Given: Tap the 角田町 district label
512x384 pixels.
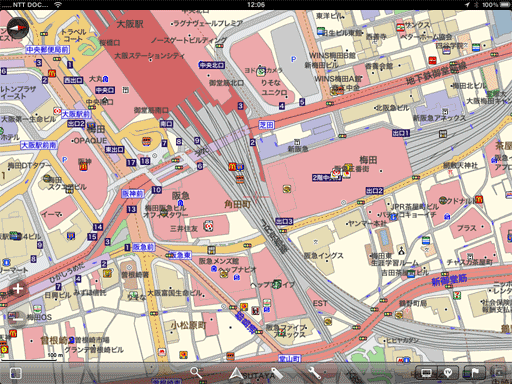Looking at the screenshot, I should point(237,204).
